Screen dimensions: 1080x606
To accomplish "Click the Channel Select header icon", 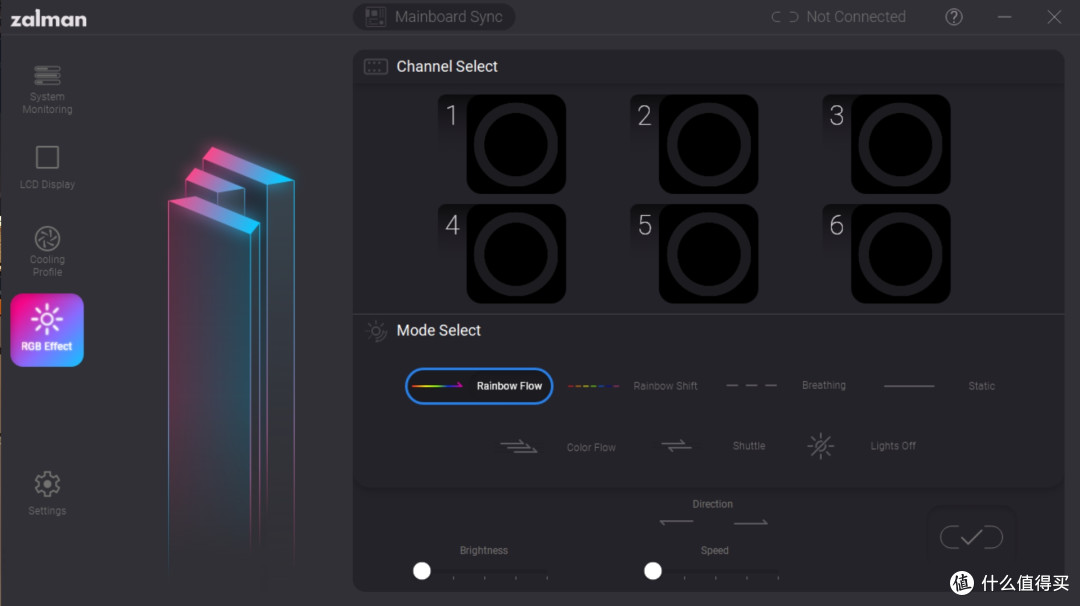I will click(375, 66).
